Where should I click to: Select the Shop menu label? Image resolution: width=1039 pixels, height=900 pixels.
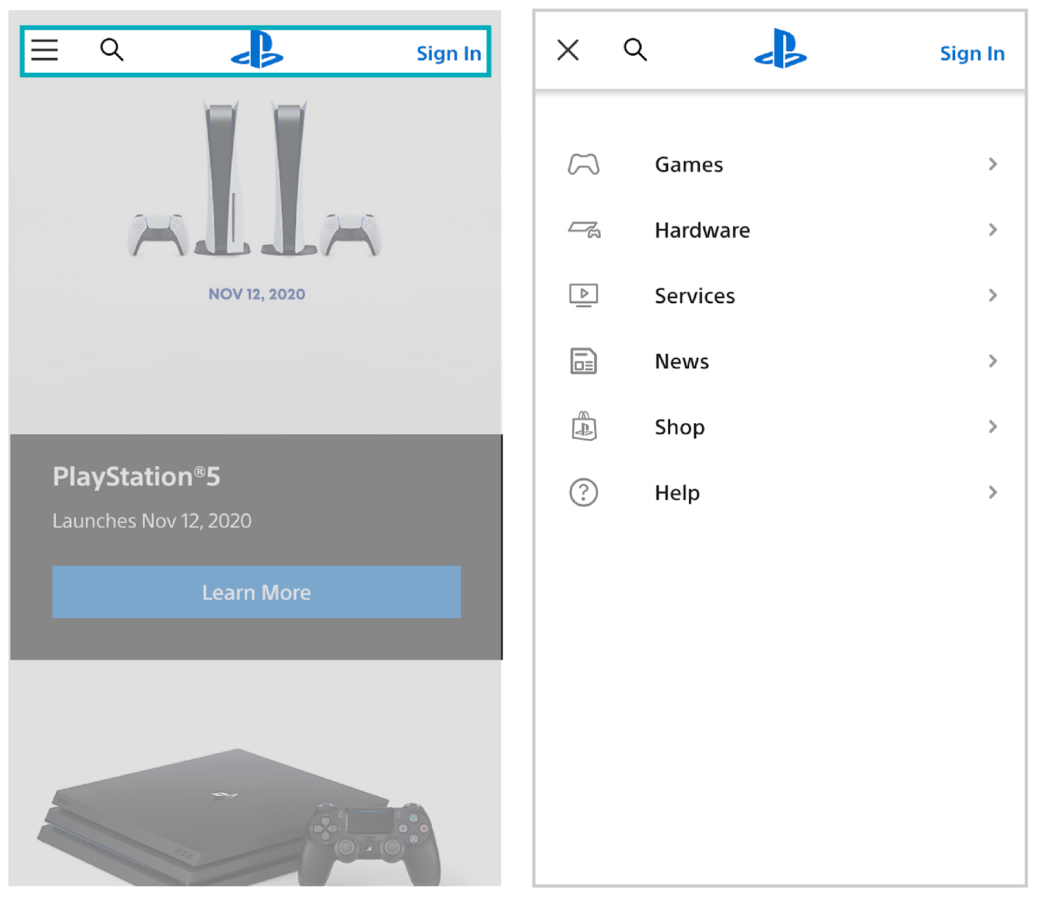679,427
